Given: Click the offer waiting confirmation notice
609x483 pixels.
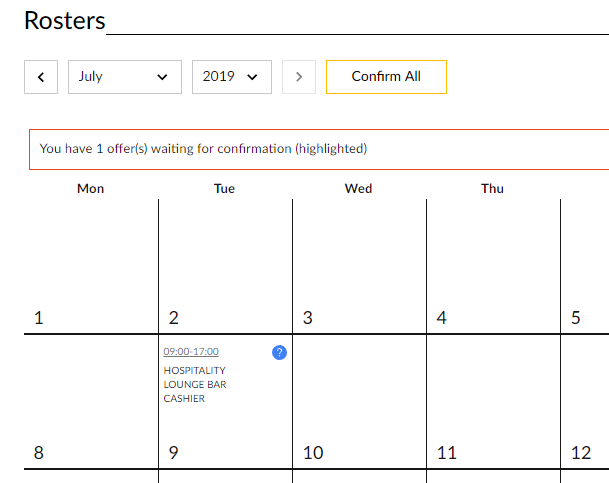Looking at the screenshot, I should pos(319,149).
